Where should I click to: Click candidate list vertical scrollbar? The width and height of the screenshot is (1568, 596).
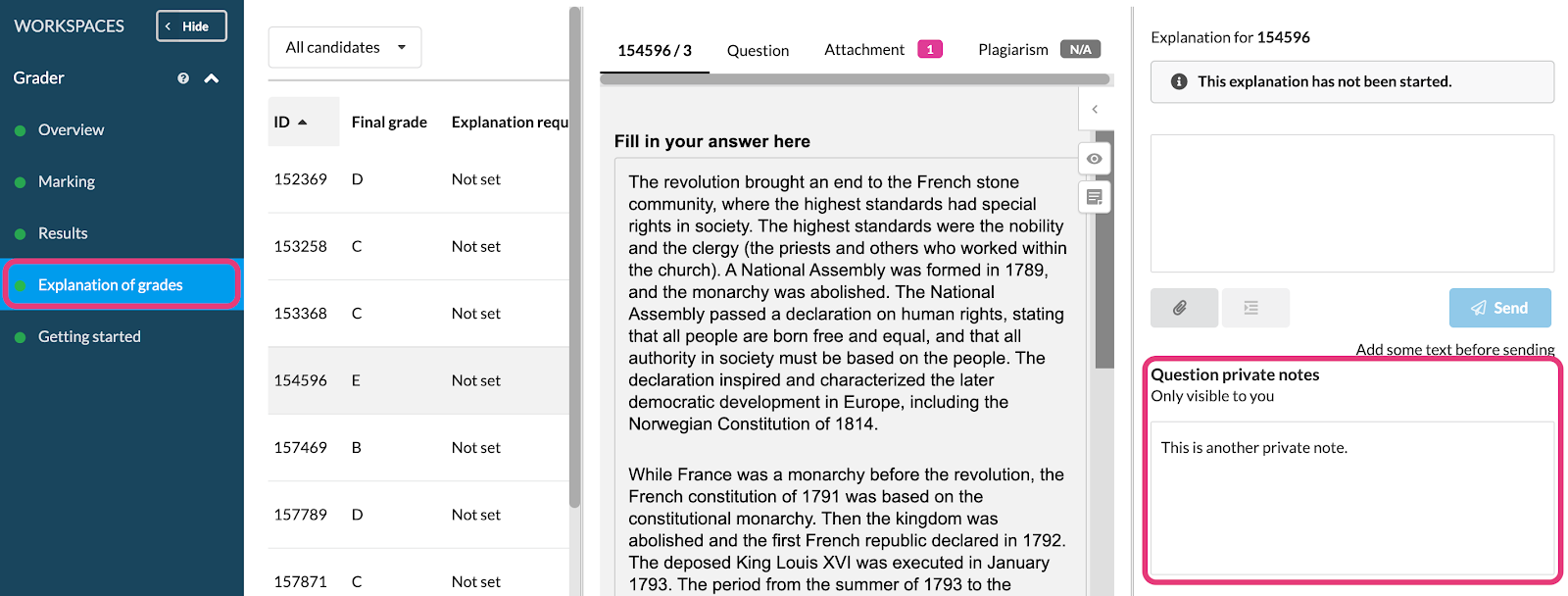pyautogui.click(x=575, y=257)
